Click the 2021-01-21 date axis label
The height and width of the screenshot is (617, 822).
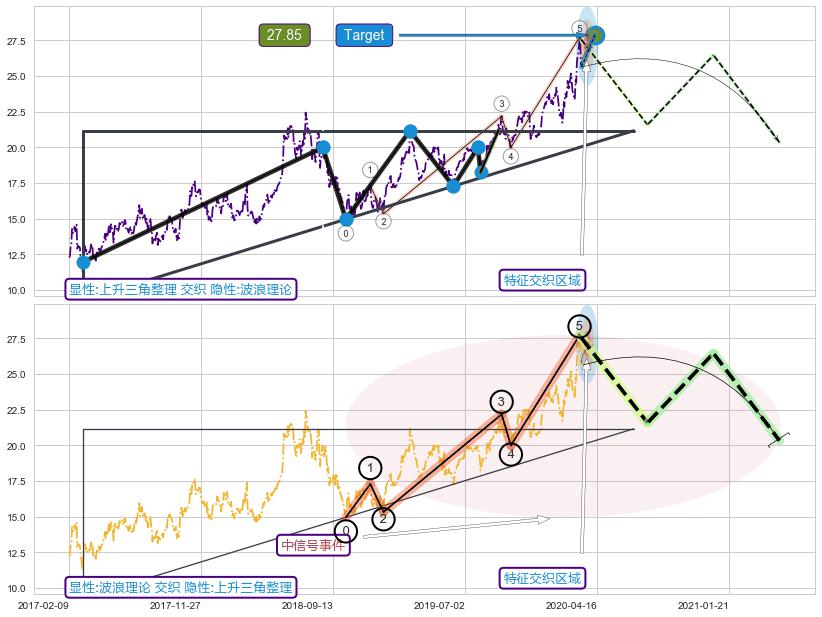pos(703,605)
